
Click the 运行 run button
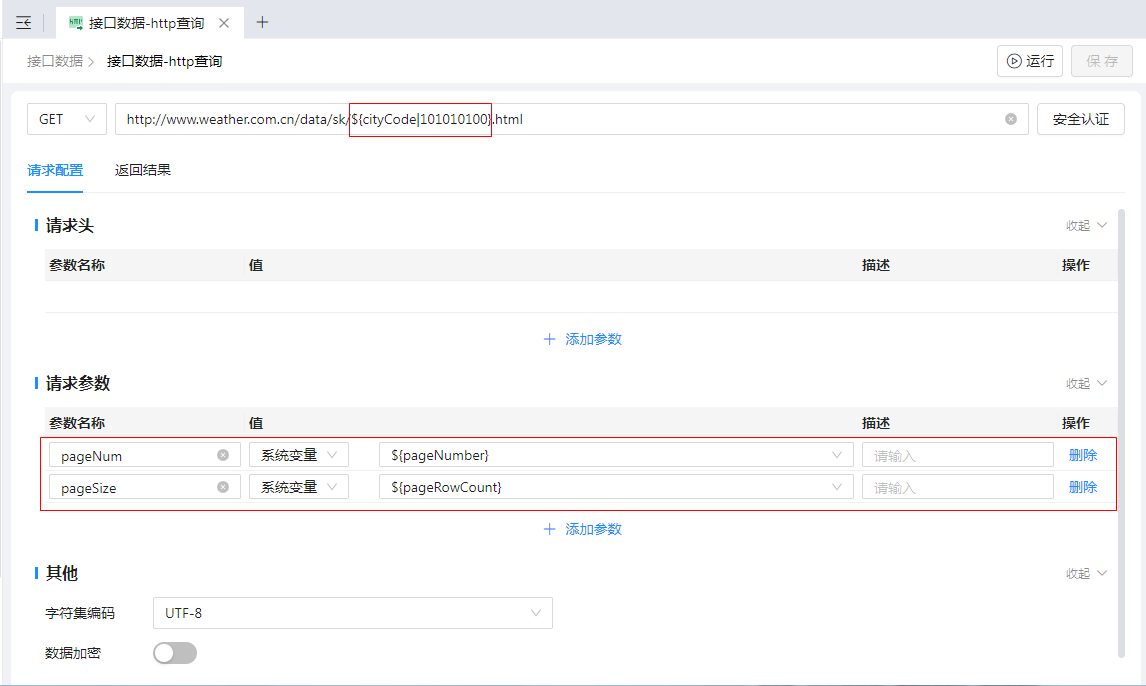coord(1029,61)
